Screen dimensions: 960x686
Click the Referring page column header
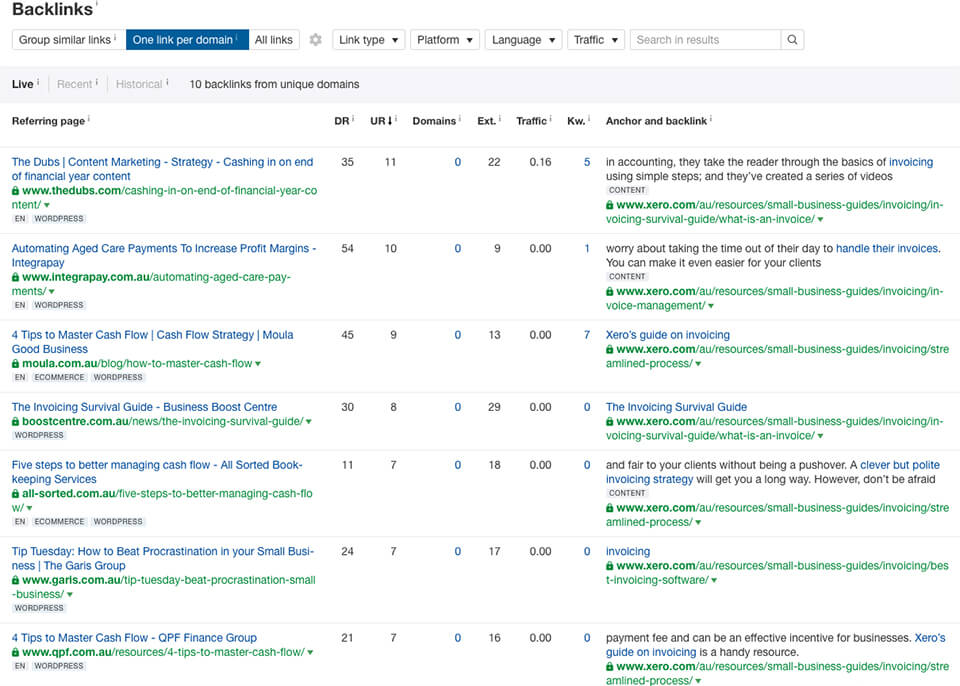48,121
